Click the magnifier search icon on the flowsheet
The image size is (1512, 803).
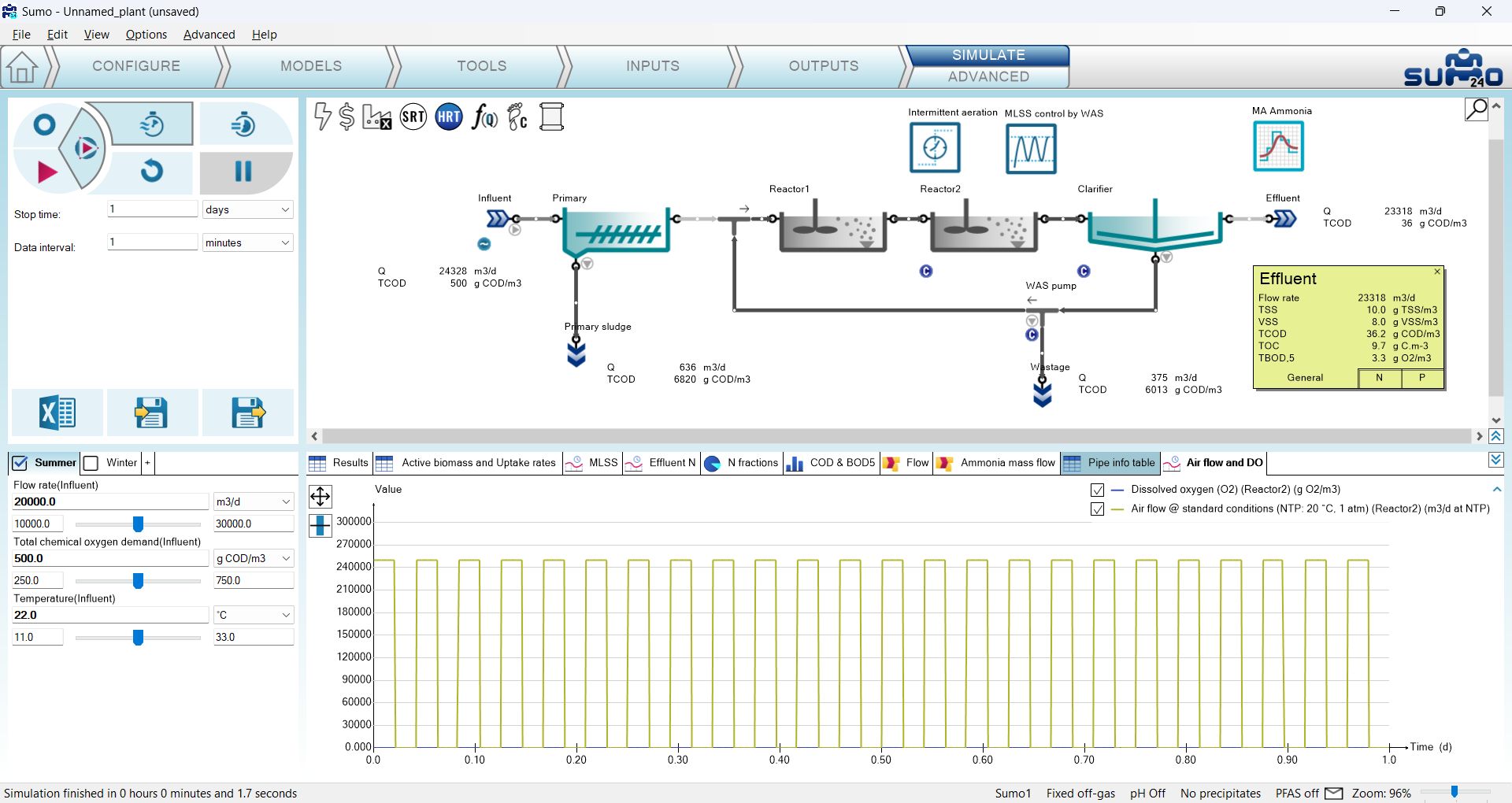(x=1476, y=109)
